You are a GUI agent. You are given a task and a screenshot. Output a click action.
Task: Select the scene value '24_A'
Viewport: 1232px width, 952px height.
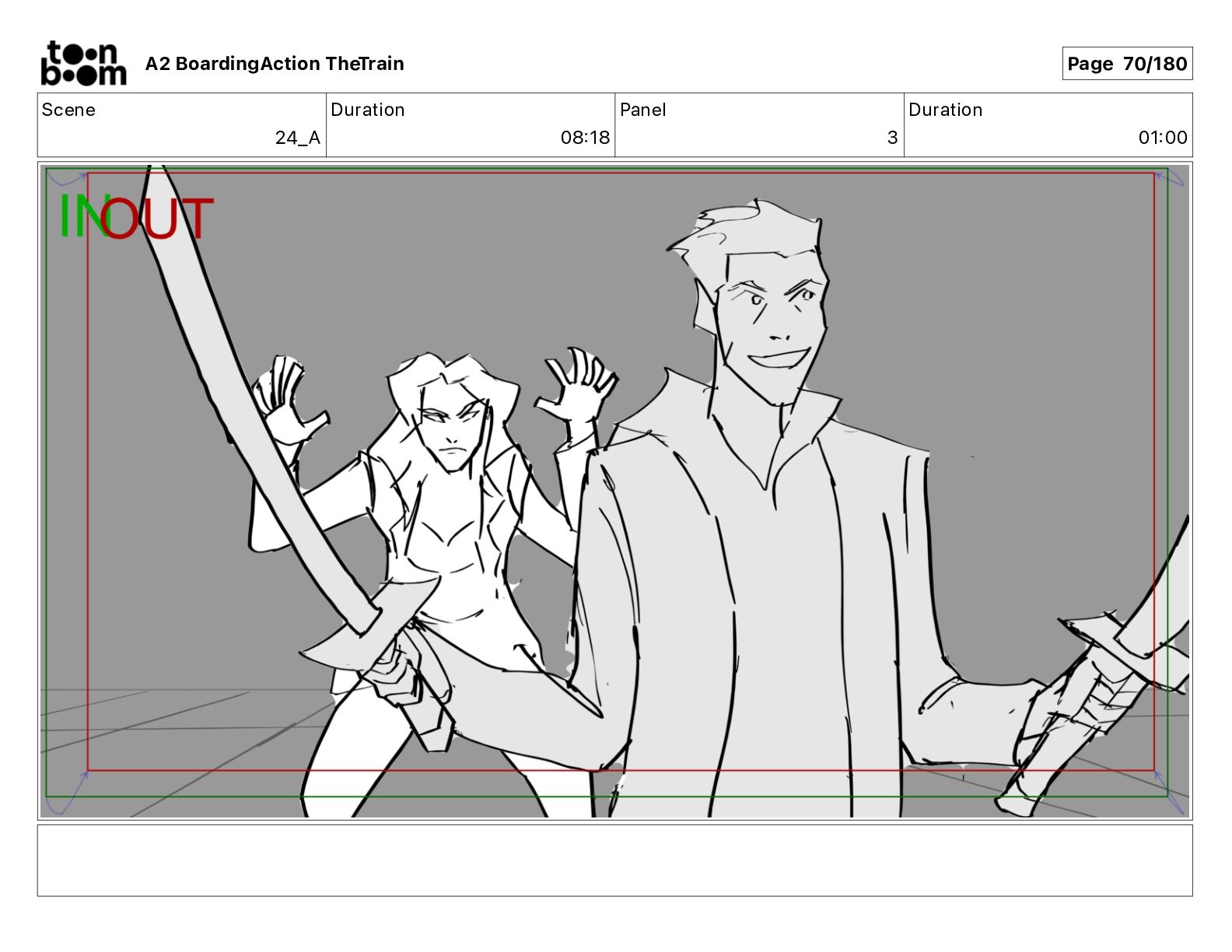click(x=298, y=138)
